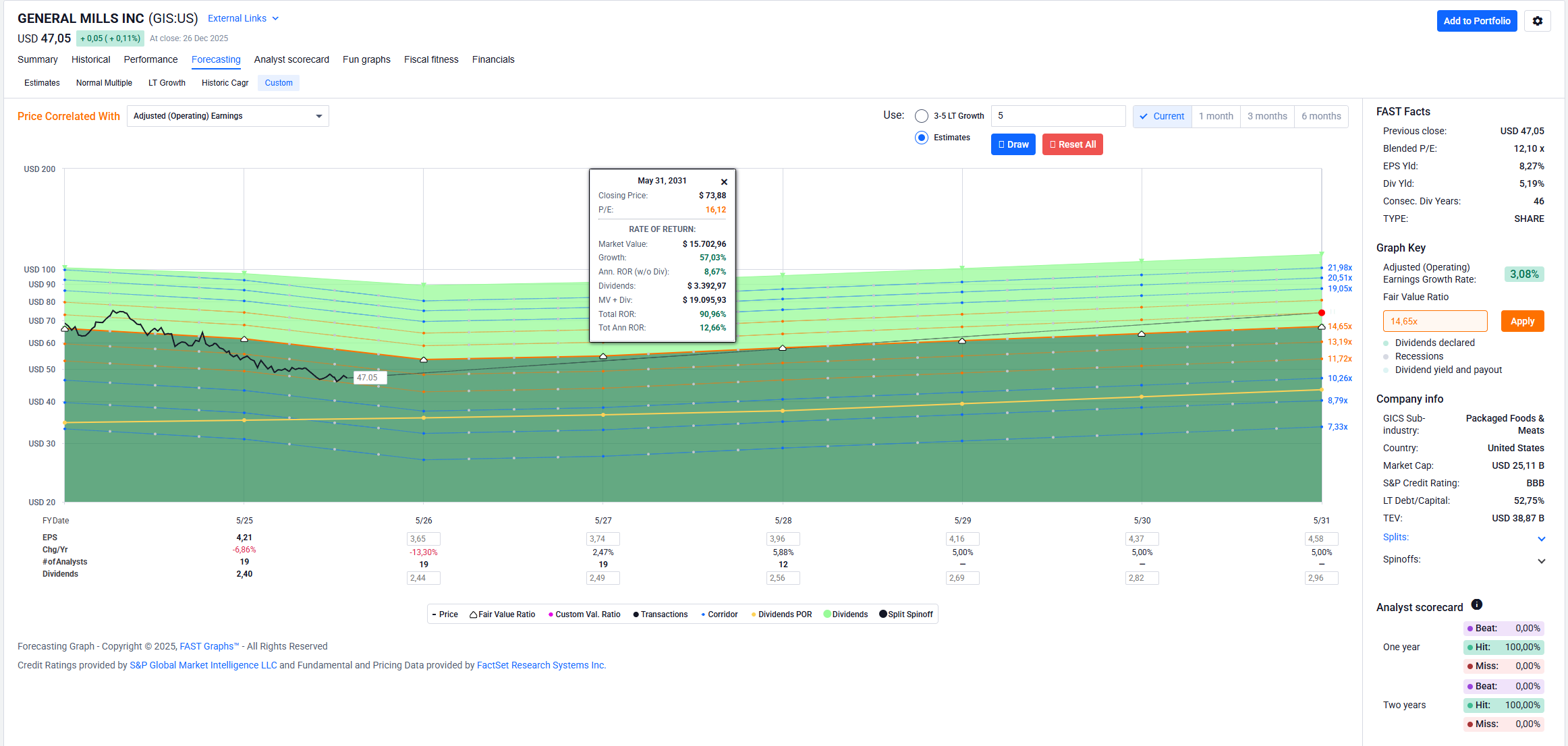Open the Historic Cagr sub-tab

225,83
